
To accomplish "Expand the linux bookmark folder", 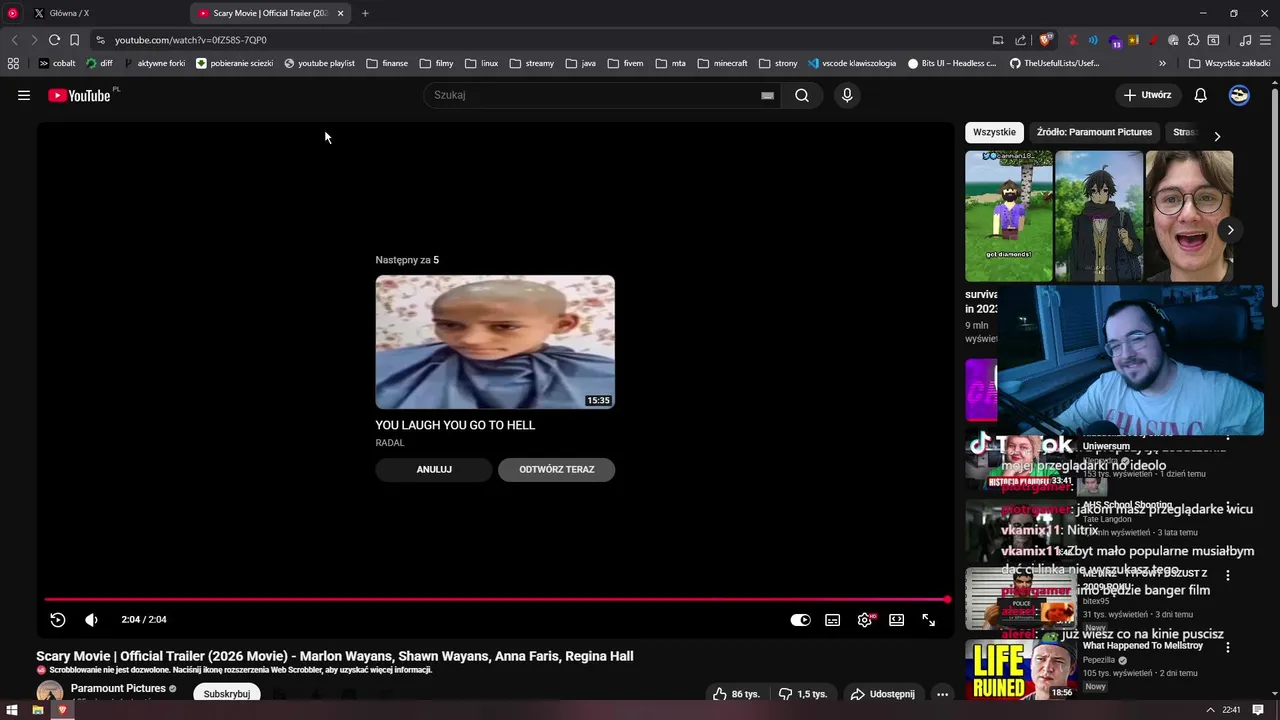I will (481, 63).
